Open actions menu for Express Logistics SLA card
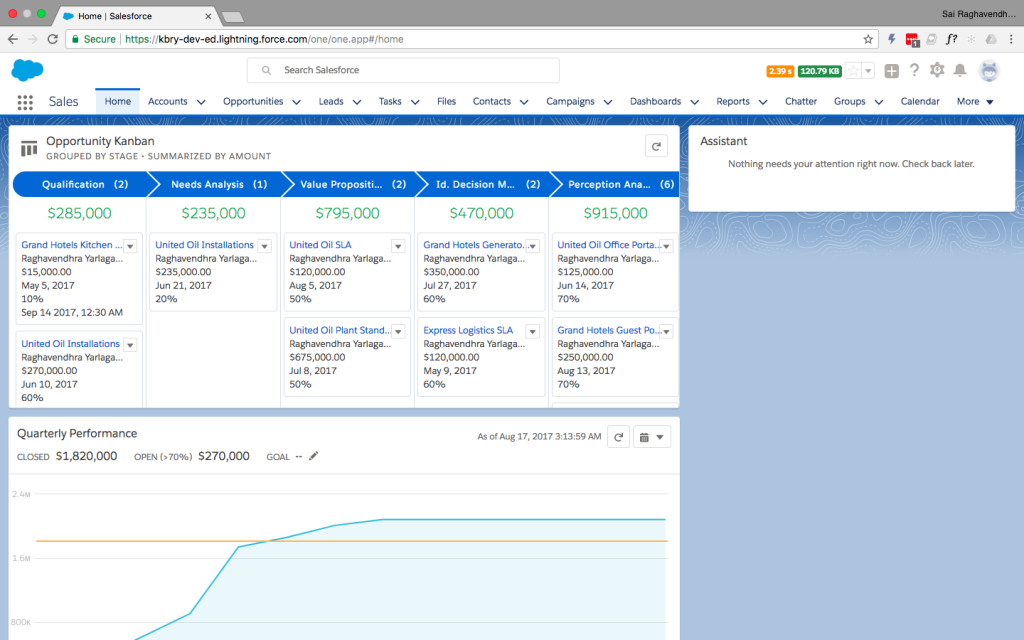This screenshot has height=640, width=1024. point(532,332)
